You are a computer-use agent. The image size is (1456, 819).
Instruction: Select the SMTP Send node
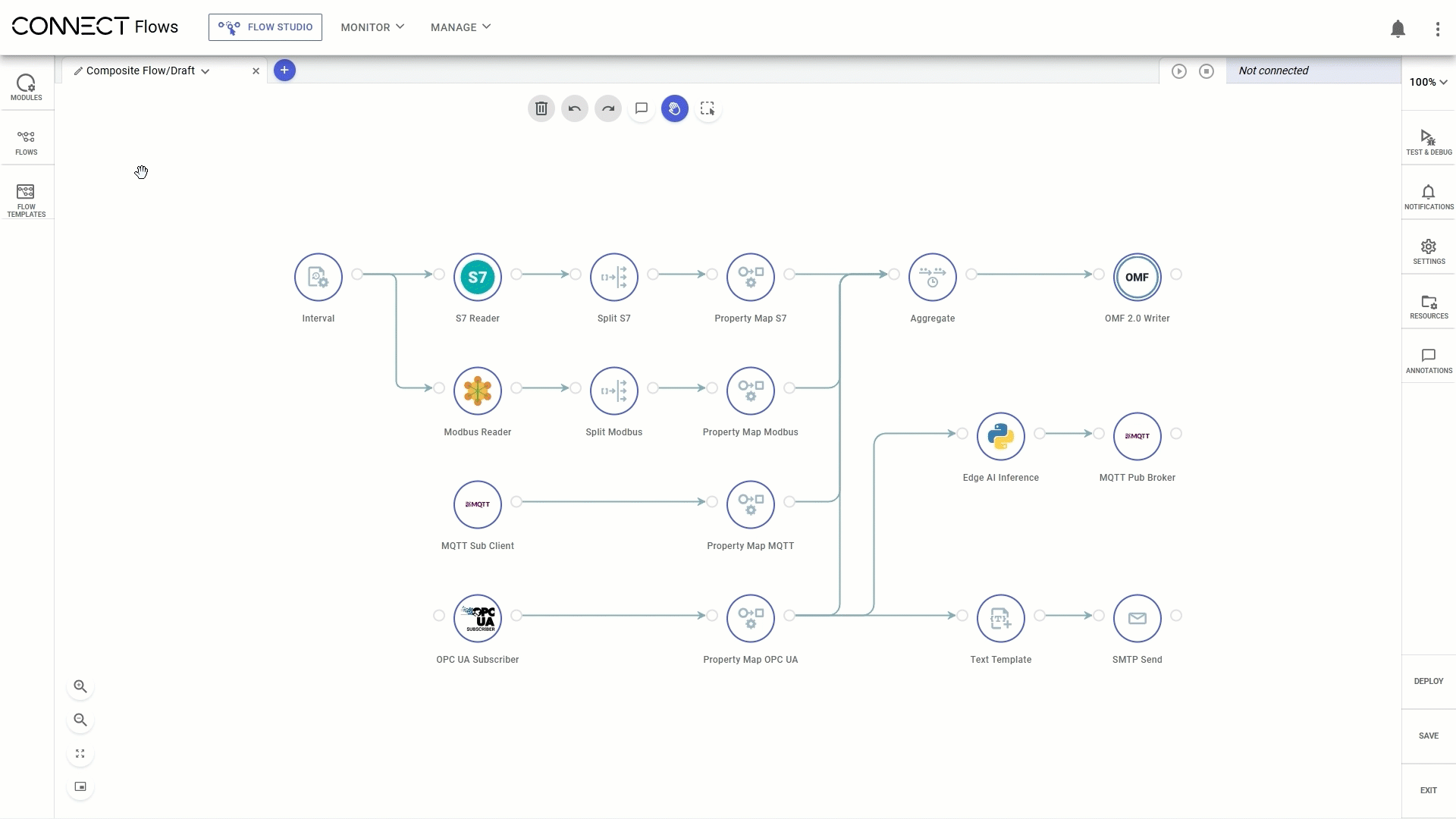tap(1137, 619)
